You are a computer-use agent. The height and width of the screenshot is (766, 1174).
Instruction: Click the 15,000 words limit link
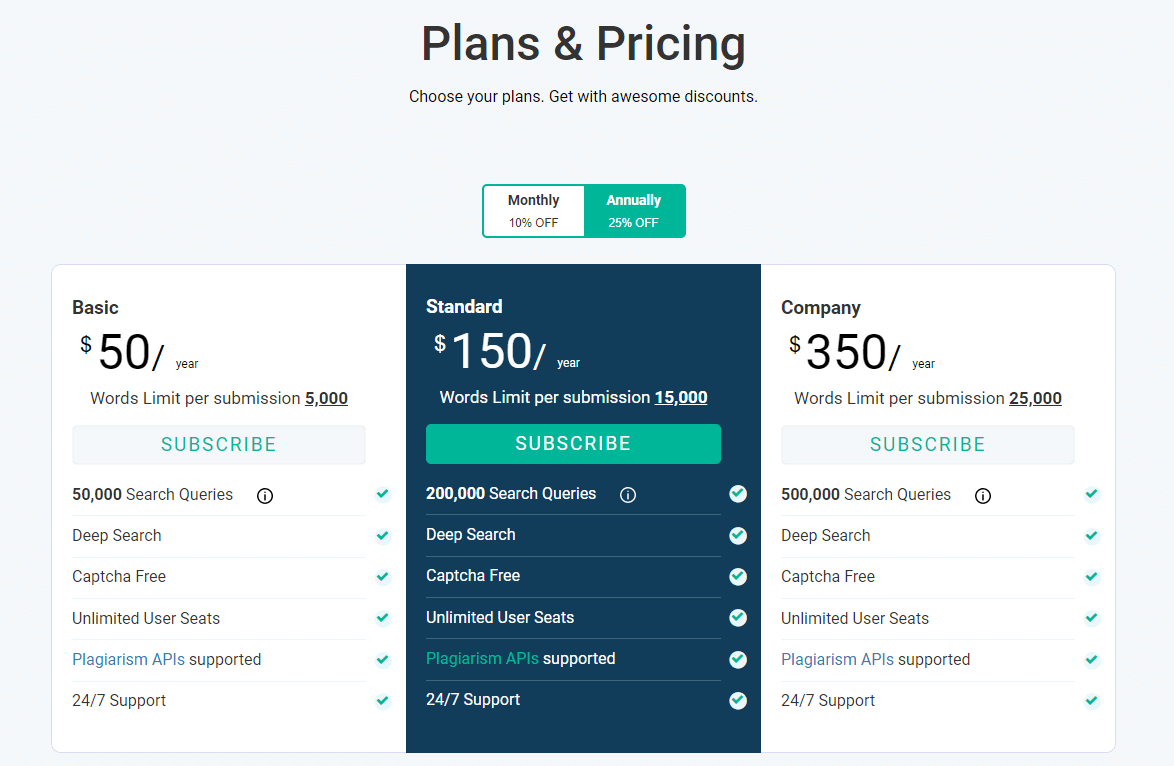click(681, 398)
